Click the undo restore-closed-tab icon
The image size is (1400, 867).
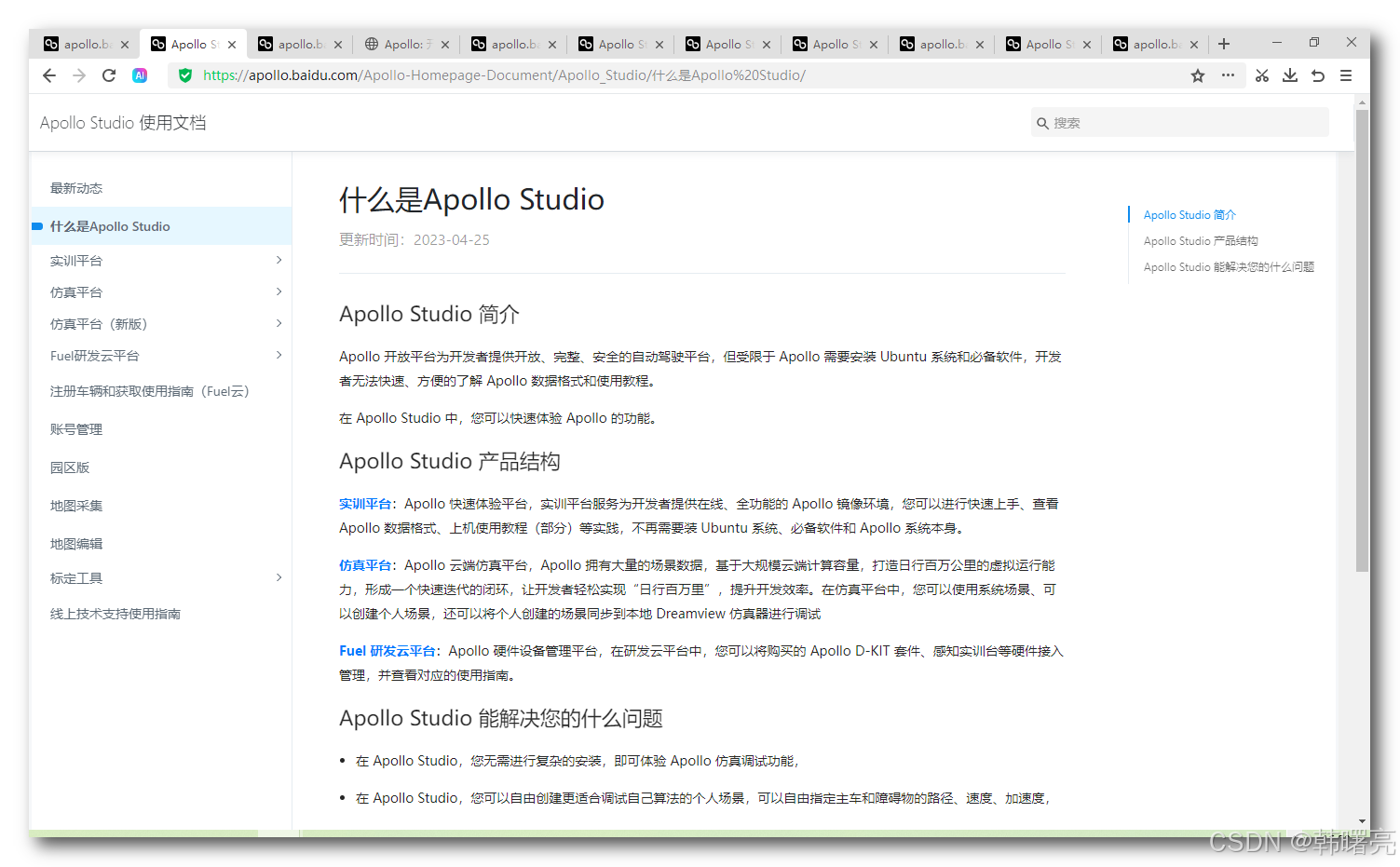(1318, 75)
